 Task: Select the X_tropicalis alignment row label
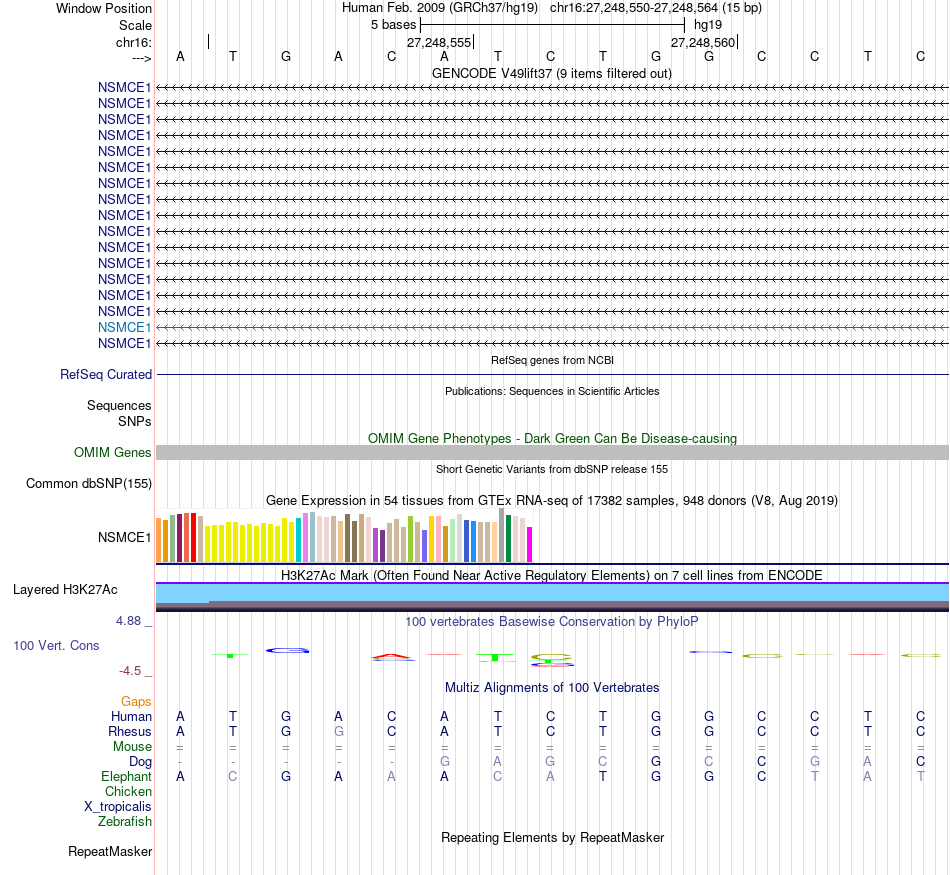(118, 807)
